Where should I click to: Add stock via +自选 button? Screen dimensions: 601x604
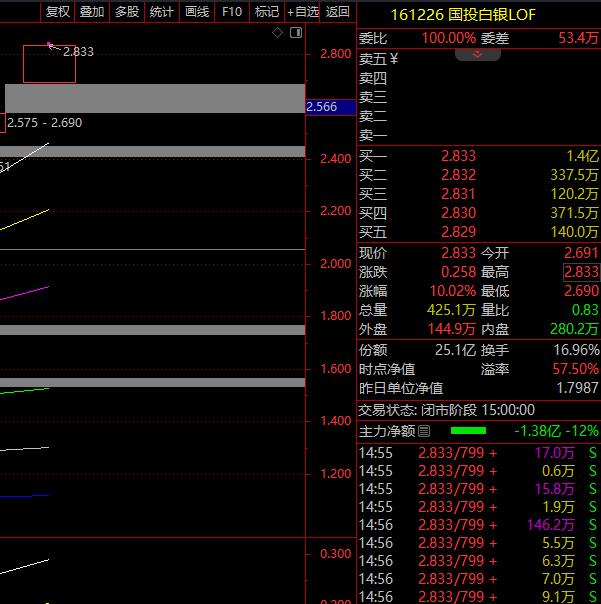coord(303,12)
